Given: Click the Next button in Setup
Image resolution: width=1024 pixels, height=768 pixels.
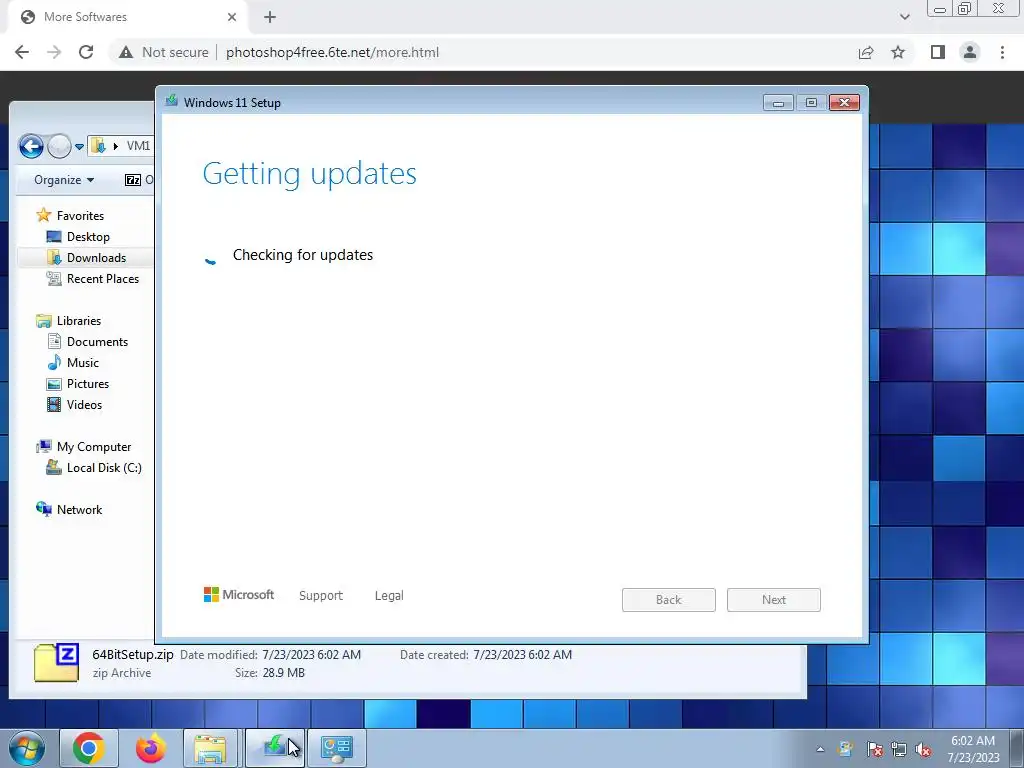Looking at the screenshot, I should click(x=774, y=600).
